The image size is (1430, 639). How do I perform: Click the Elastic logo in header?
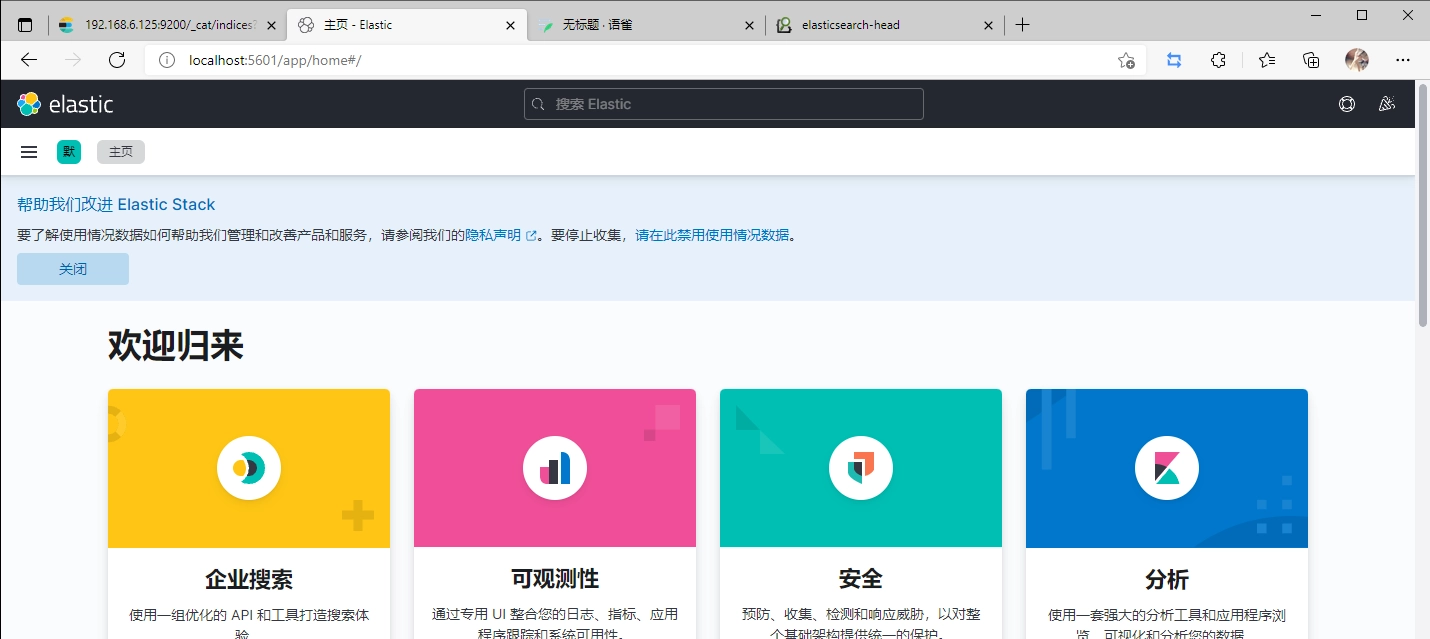(x=65, y=104)
